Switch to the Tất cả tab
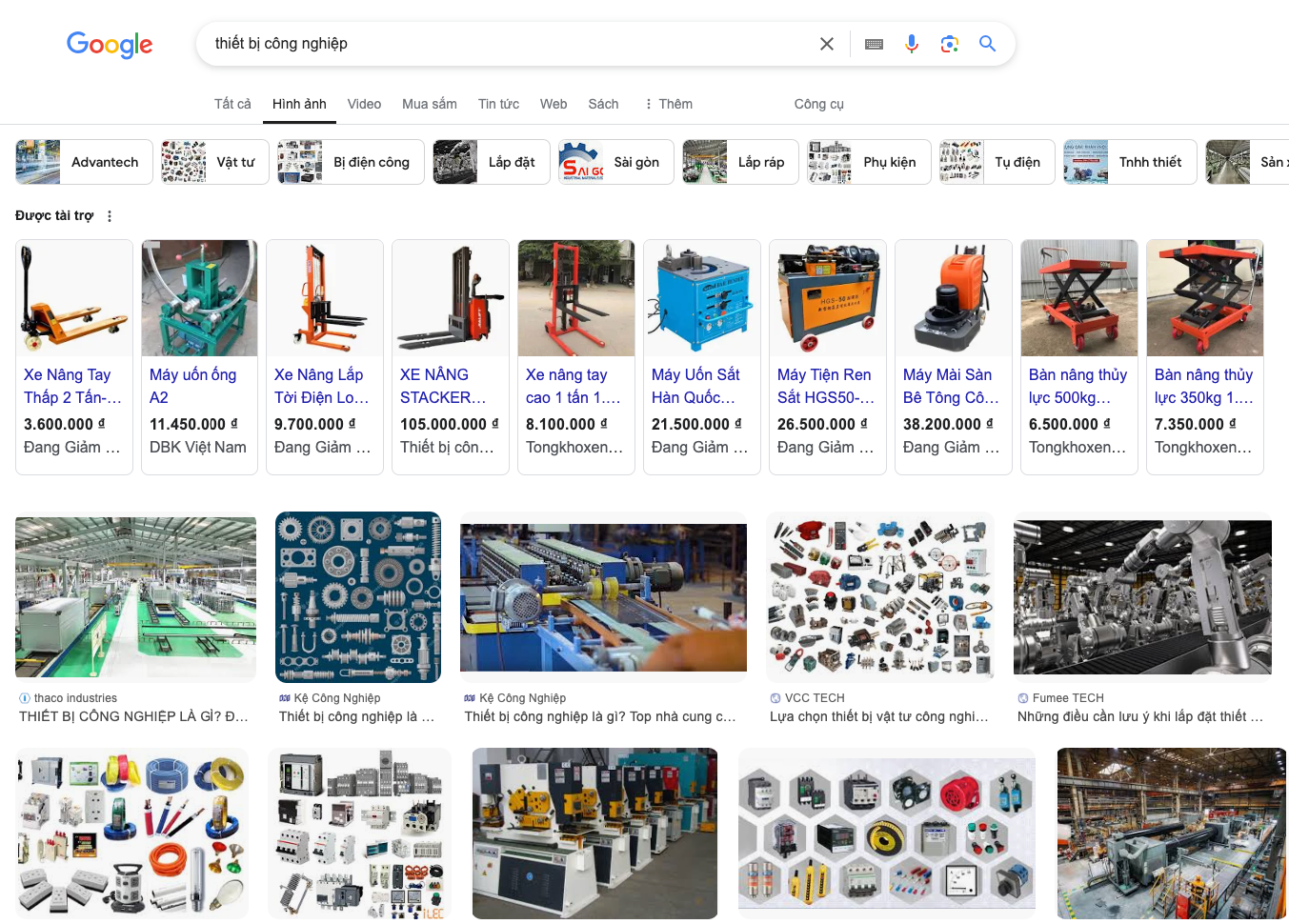1289x924 pixels. [x=232, y=104]
